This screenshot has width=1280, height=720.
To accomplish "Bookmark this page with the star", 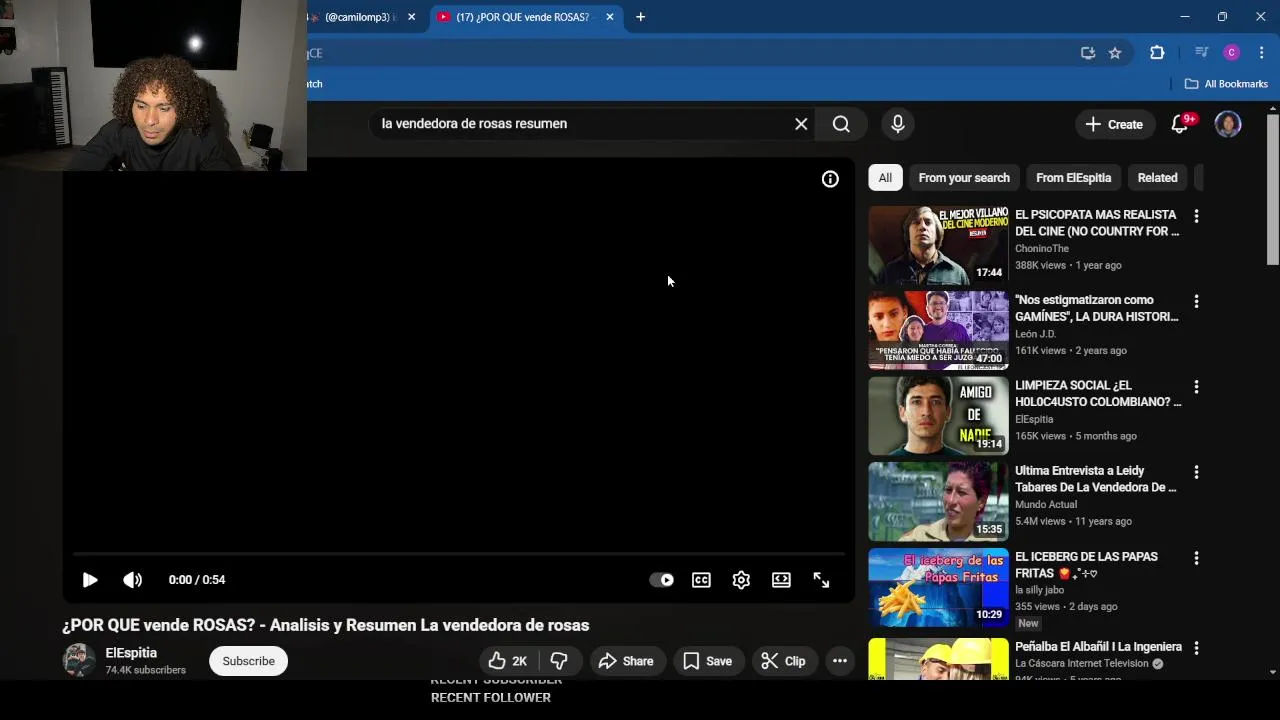I will 1115,53.
